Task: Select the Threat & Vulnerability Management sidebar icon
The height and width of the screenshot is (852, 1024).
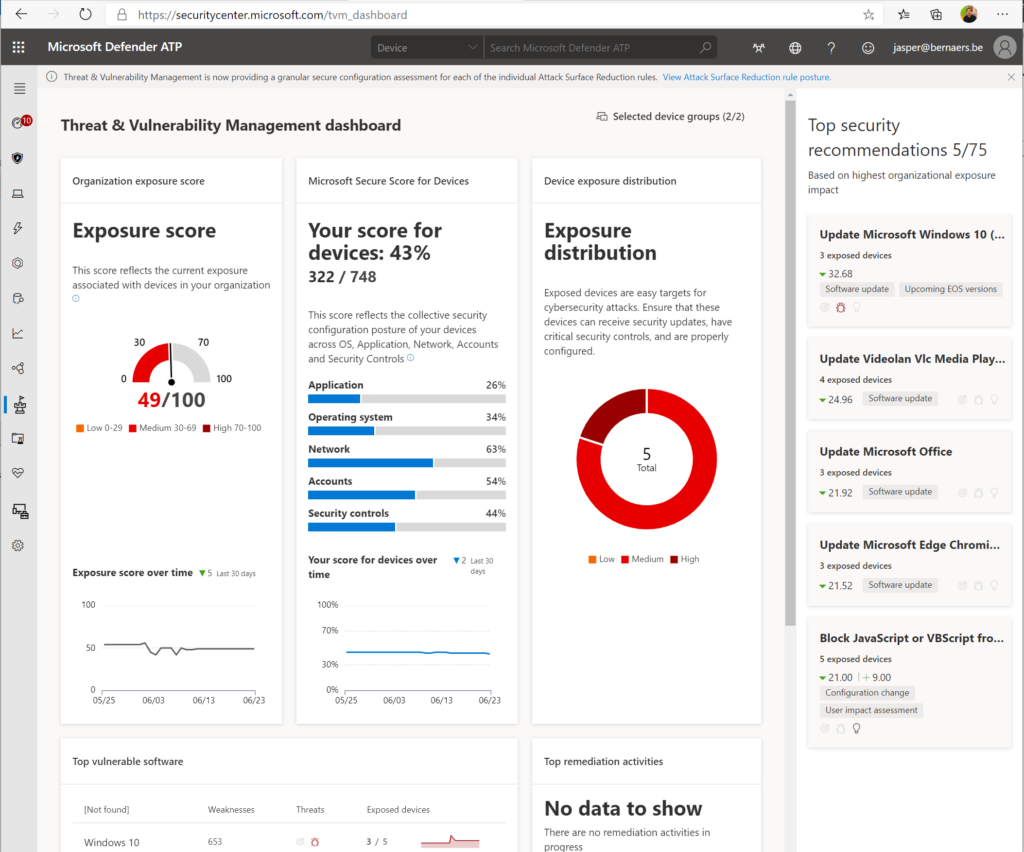Action: pos(20,405)
